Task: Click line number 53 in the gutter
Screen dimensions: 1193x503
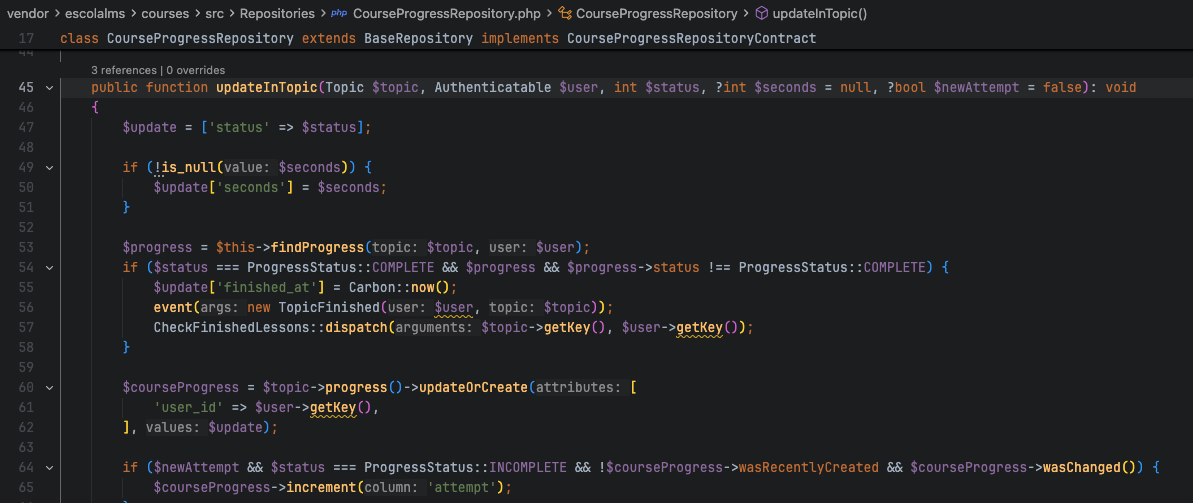Action: [x=26, y=247]
